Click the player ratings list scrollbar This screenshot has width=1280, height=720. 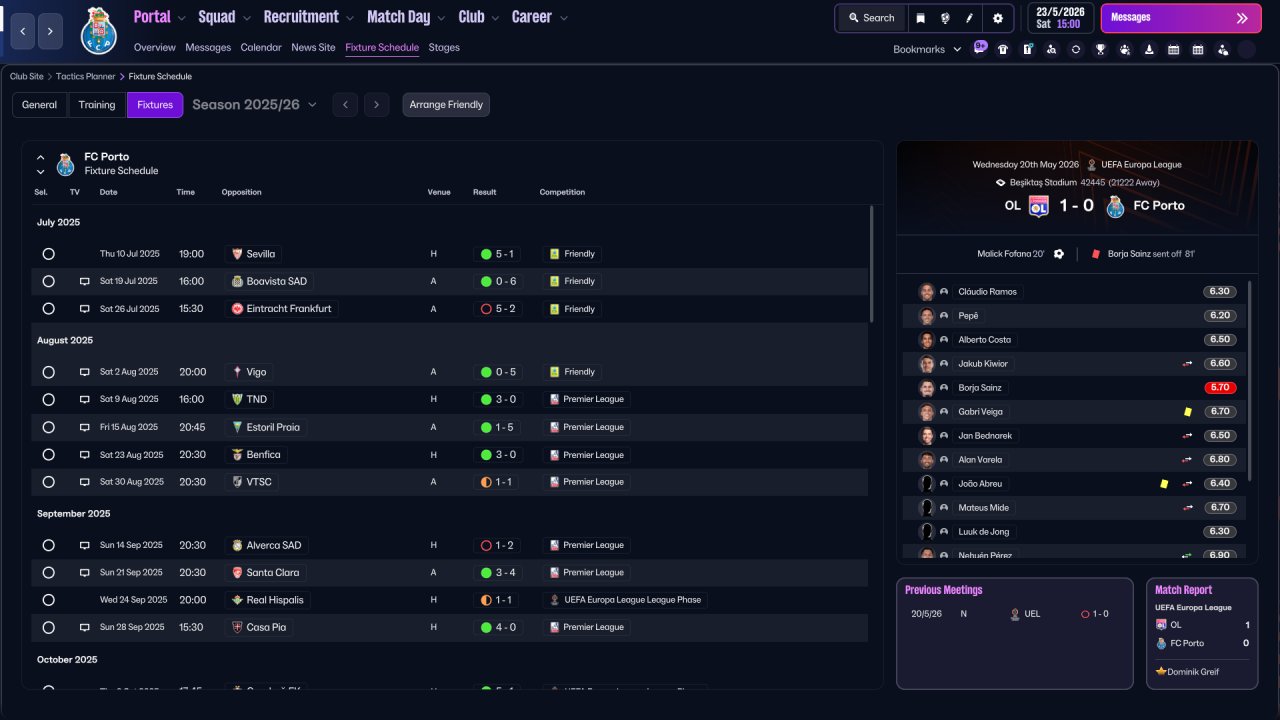tap(1250, 380)
